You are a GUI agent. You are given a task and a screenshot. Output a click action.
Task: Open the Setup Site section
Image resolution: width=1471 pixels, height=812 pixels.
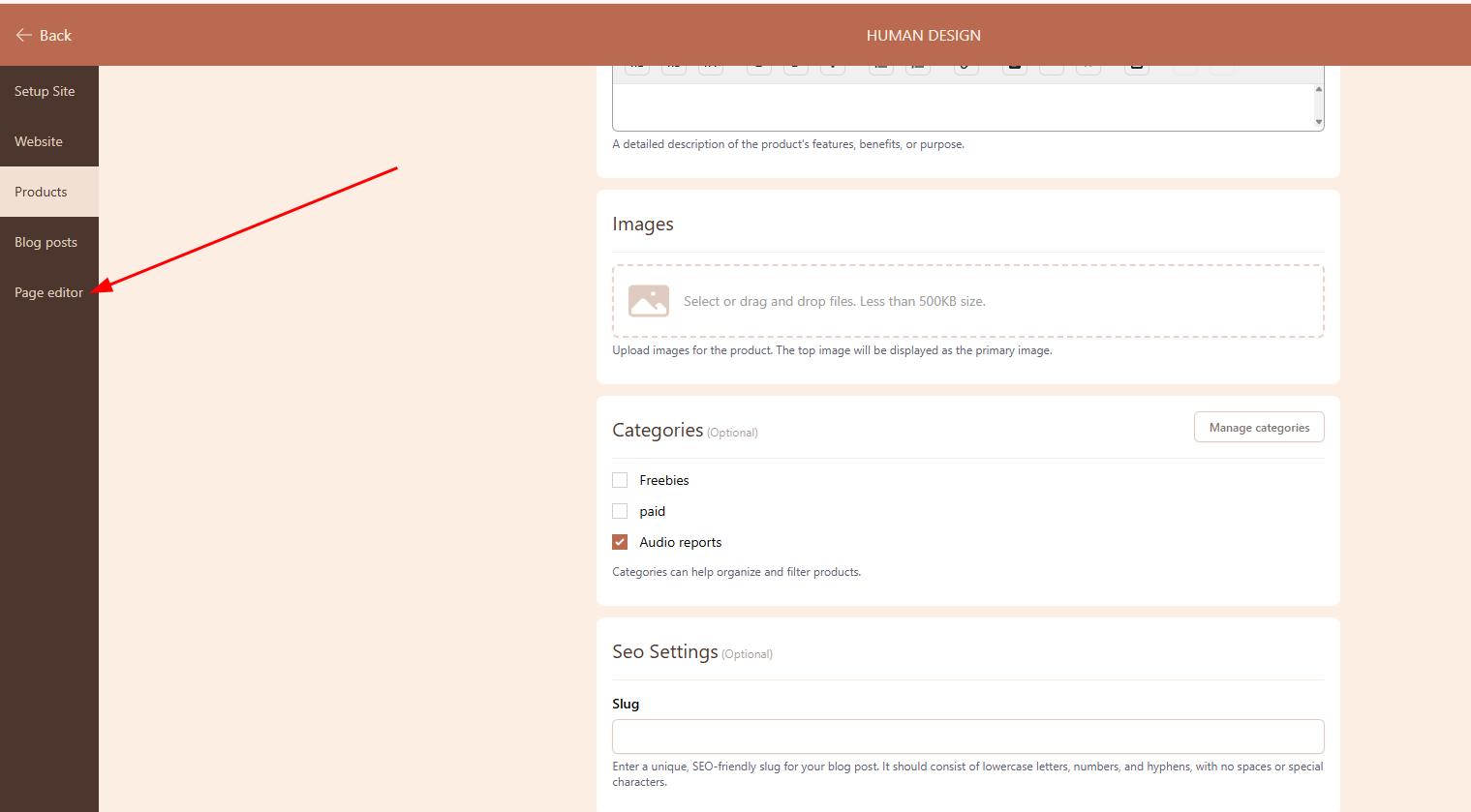click(45, 91)
